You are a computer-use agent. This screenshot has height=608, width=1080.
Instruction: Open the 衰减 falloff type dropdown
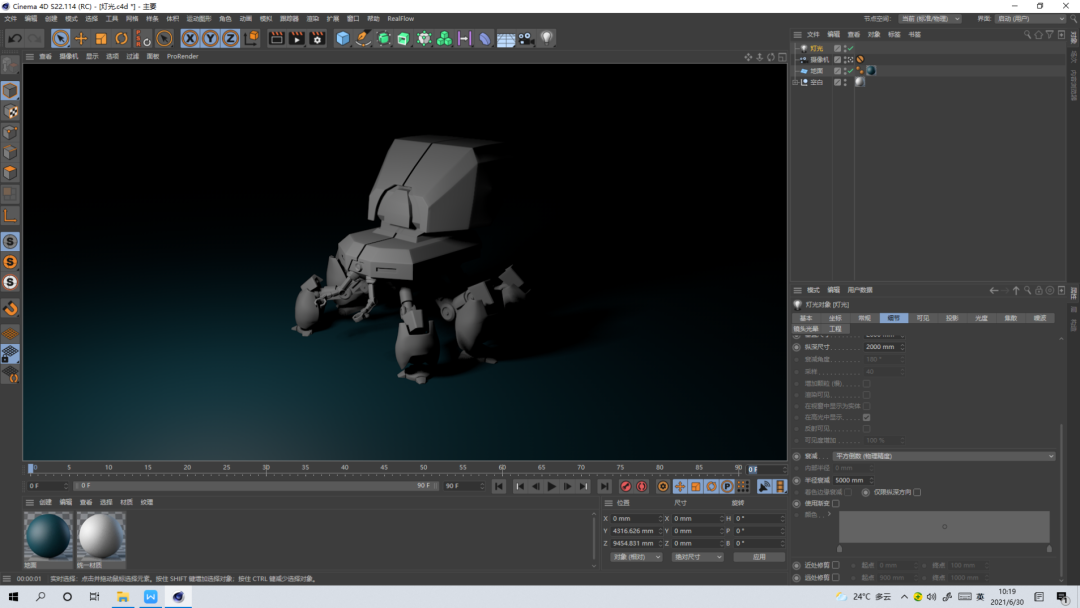click(944, 456)
